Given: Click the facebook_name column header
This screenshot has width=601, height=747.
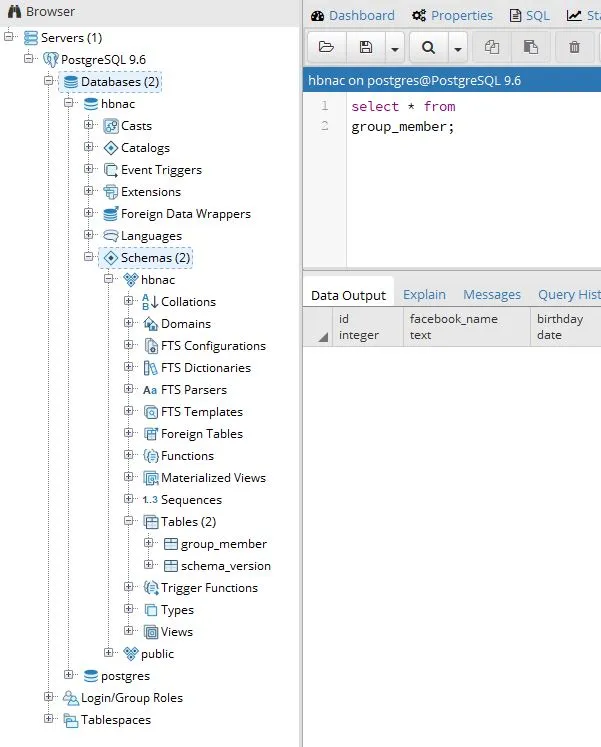Looking at the screenshot, I should (x=466, y=327).
